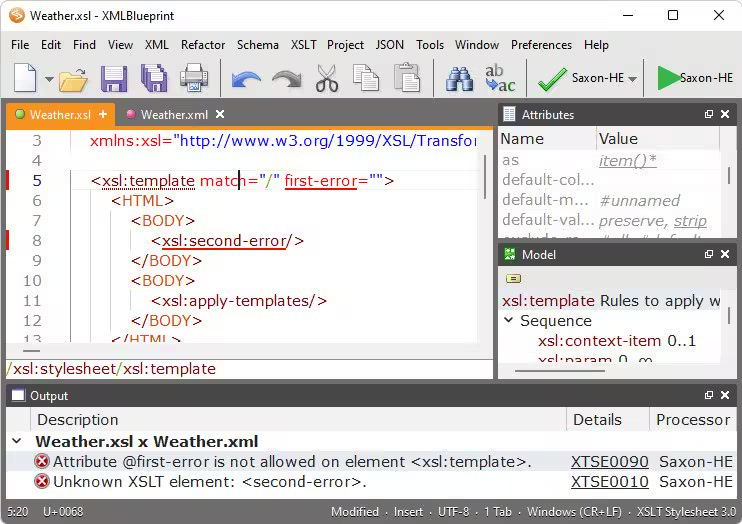The height and width of the screenshot is (524, 742).
Task: Click the xsl:context-item 0..1 model entry
Action: click(617, 341)
